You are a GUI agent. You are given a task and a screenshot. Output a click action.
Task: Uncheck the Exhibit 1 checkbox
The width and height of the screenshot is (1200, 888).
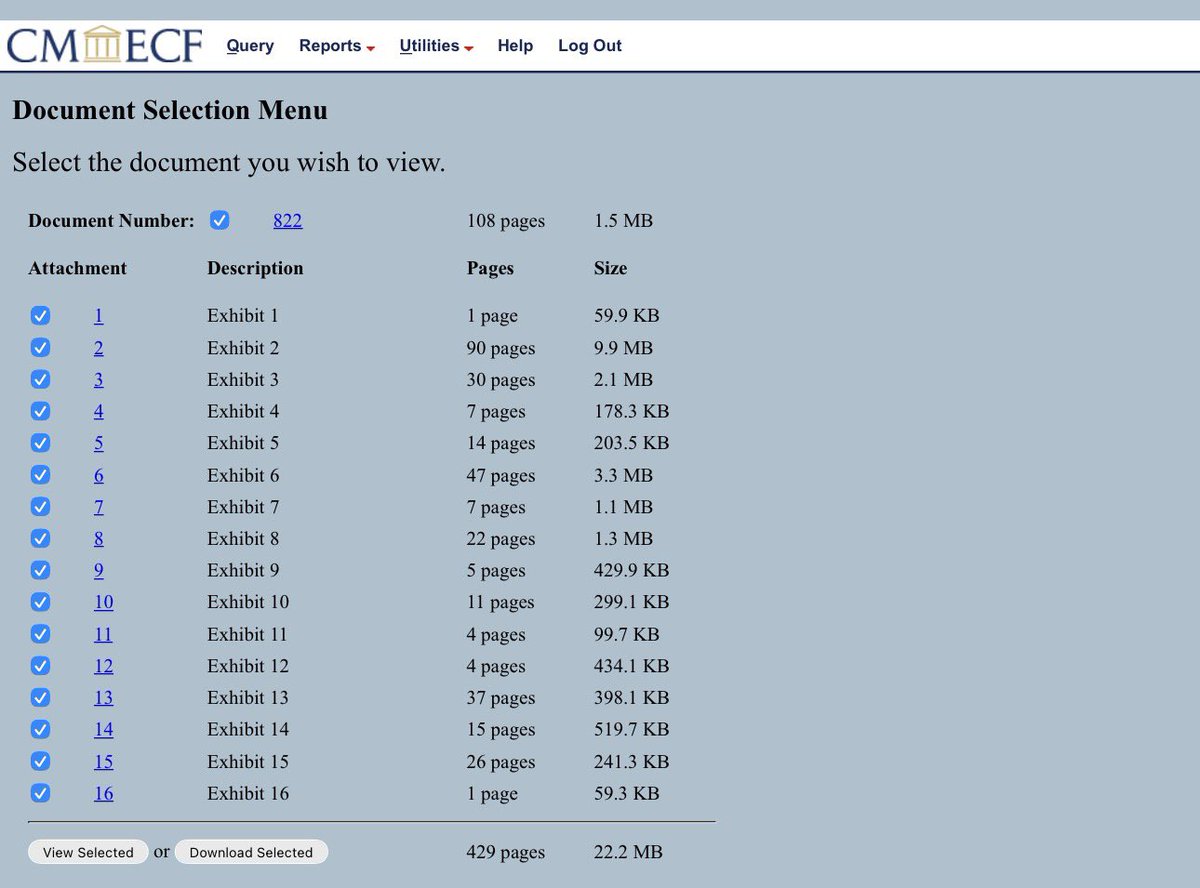[x=40, y=316]
